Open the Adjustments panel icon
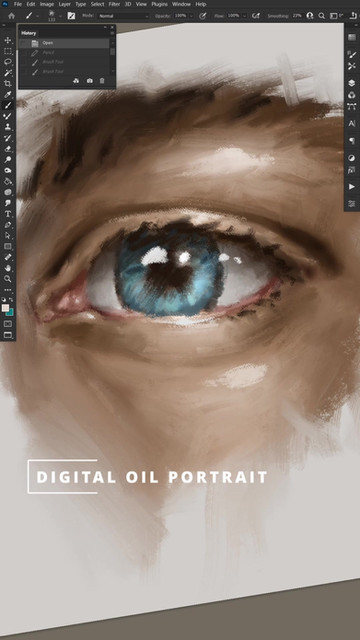 pyautogui.click(x=351, y=158)
